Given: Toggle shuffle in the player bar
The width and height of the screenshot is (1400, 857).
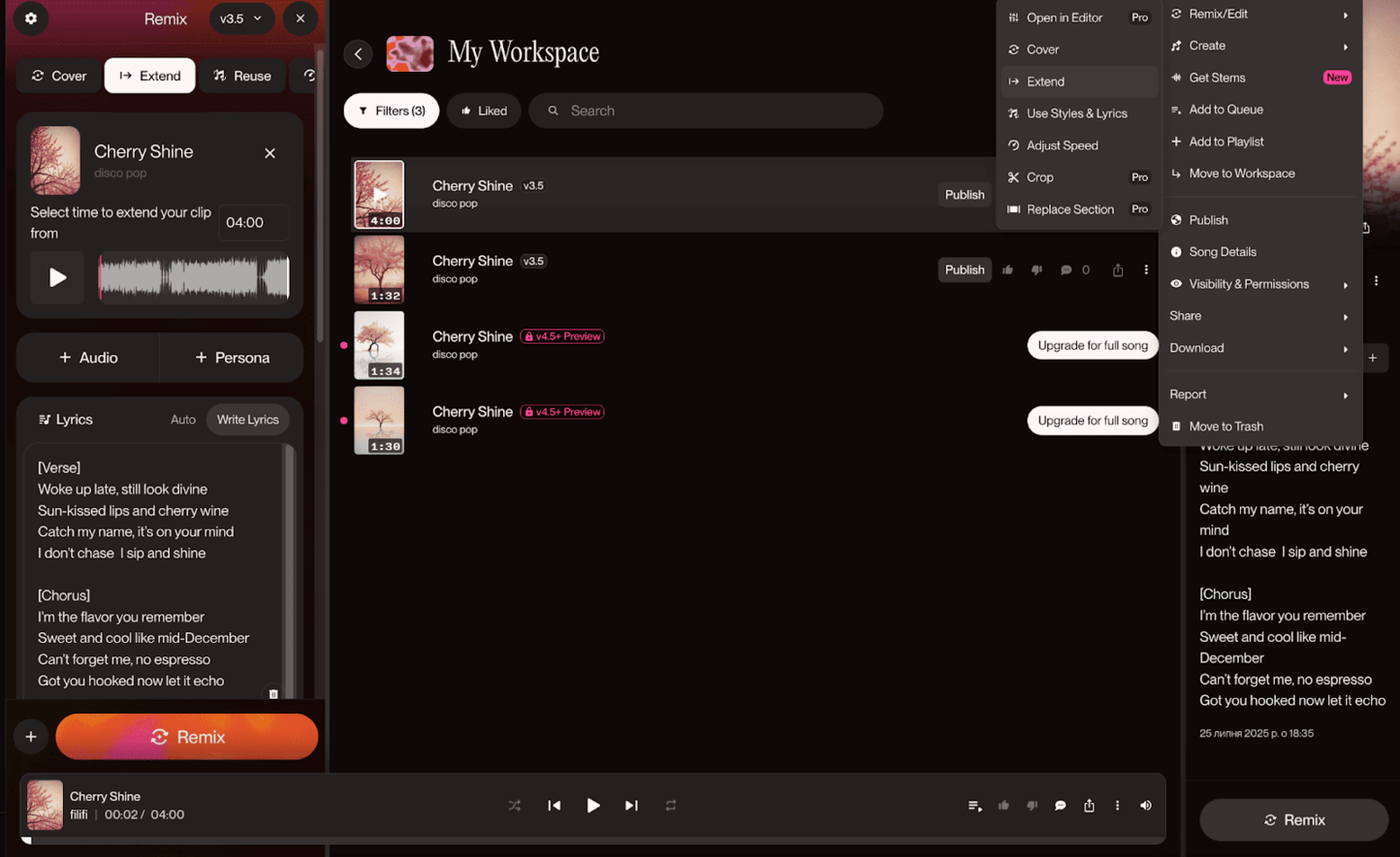Looking at the screenshot, I should pyautogui.click(x=515, y=806).
